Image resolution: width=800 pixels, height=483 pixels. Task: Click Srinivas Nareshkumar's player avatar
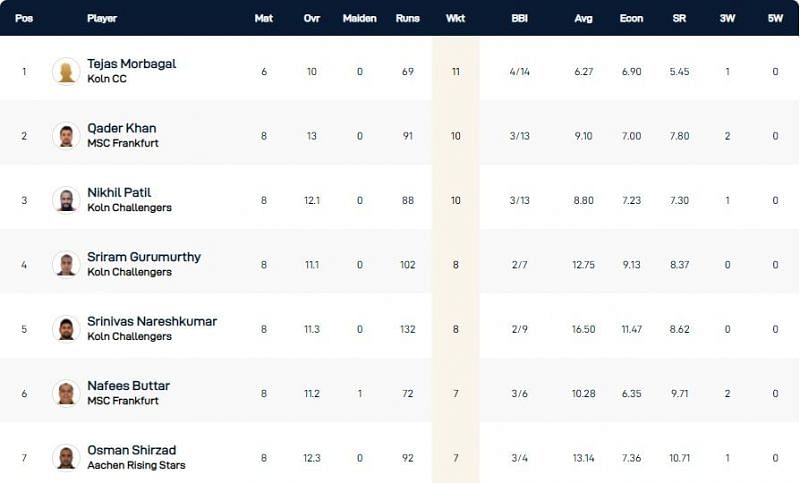click(x=66, y=329)
